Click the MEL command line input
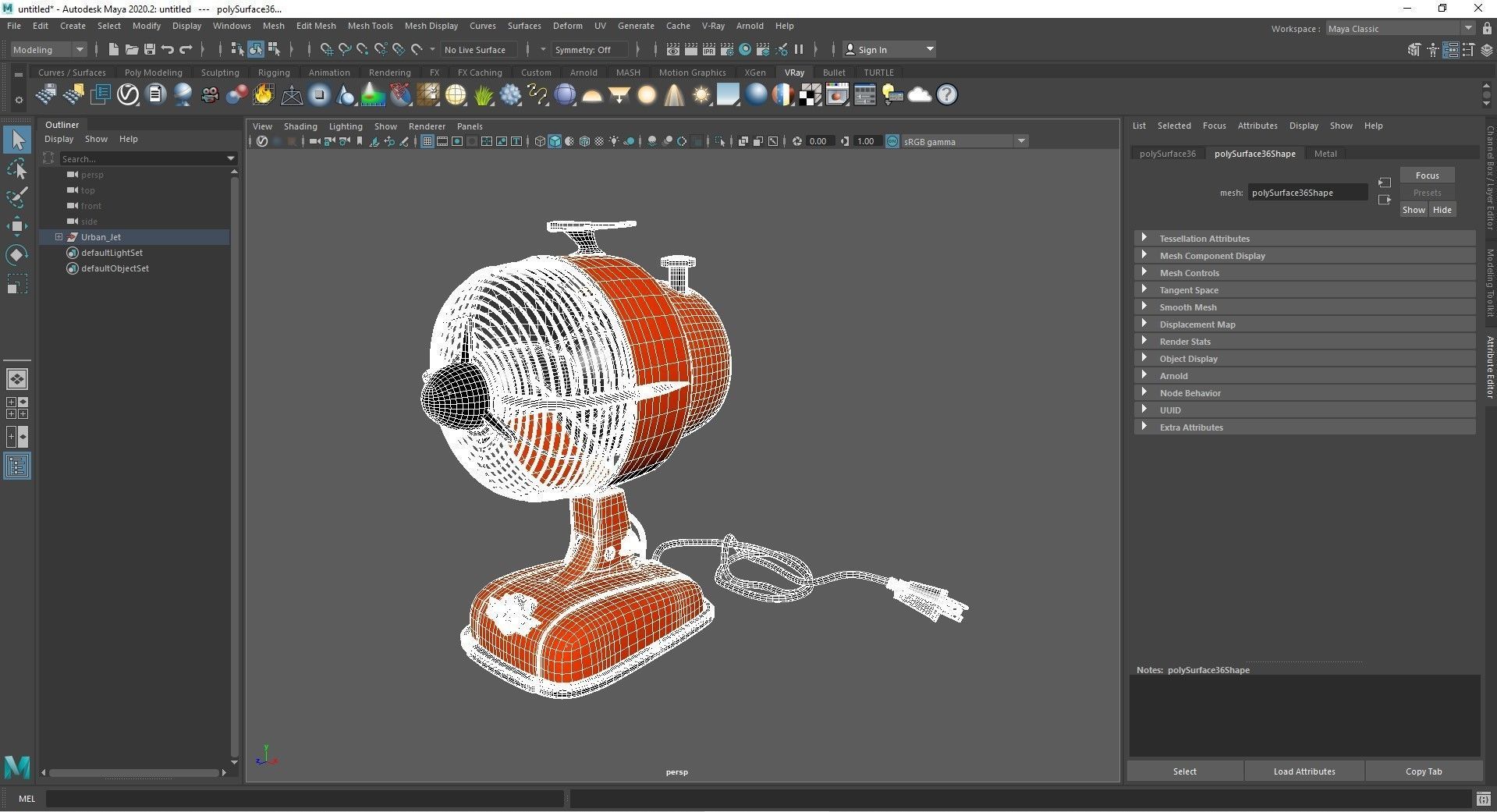1497x812 pixels. (304, 799)
